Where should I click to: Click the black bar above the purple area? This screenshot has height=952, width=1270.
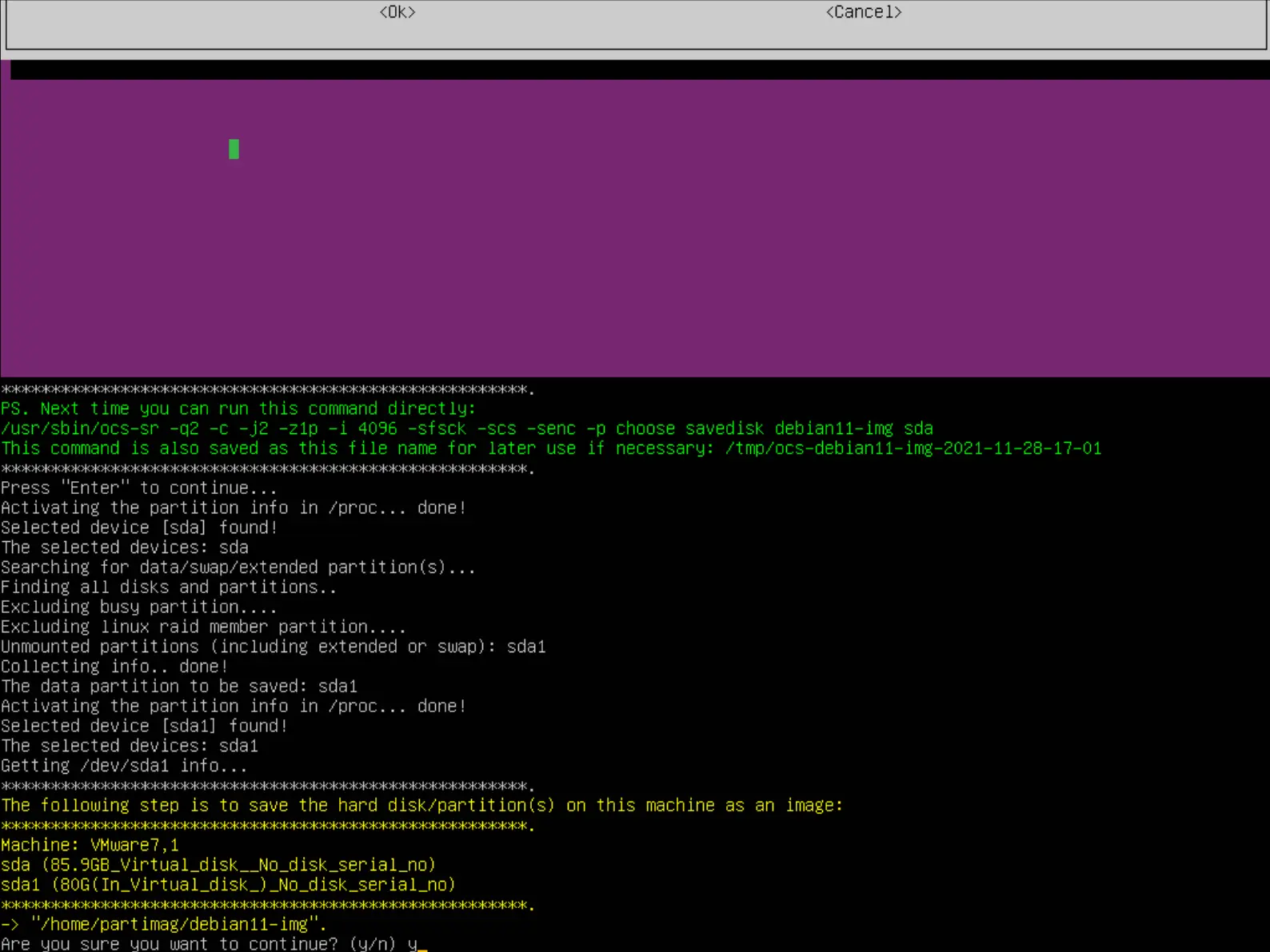tap(638, 70)
